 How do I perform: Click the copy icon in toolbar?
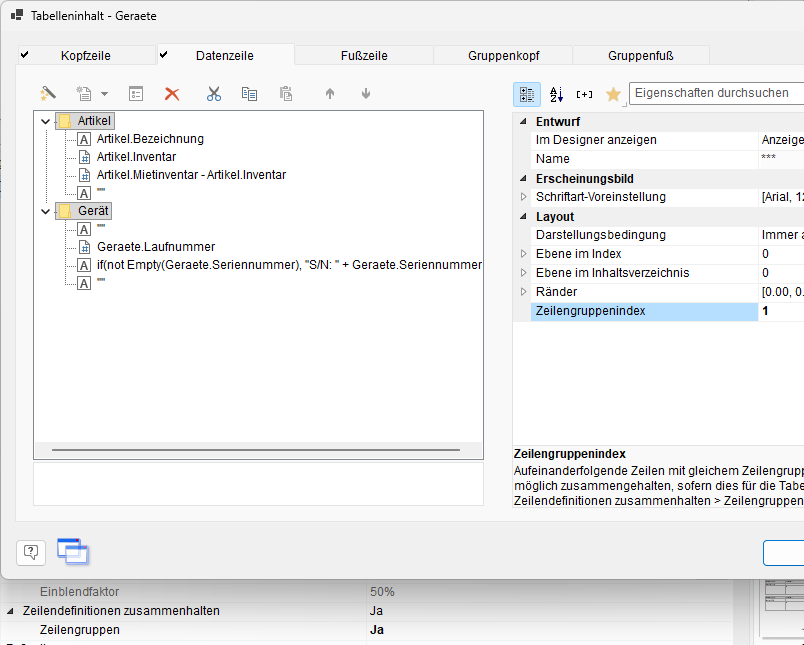pyautogui.click(x=249, y=94)
